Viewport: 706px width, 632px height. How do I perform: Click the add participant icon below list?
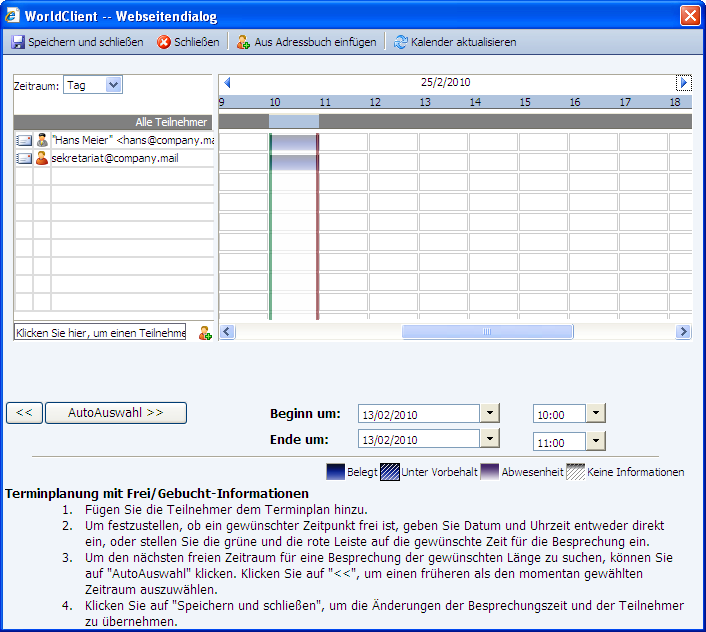(x=205, y=333)
